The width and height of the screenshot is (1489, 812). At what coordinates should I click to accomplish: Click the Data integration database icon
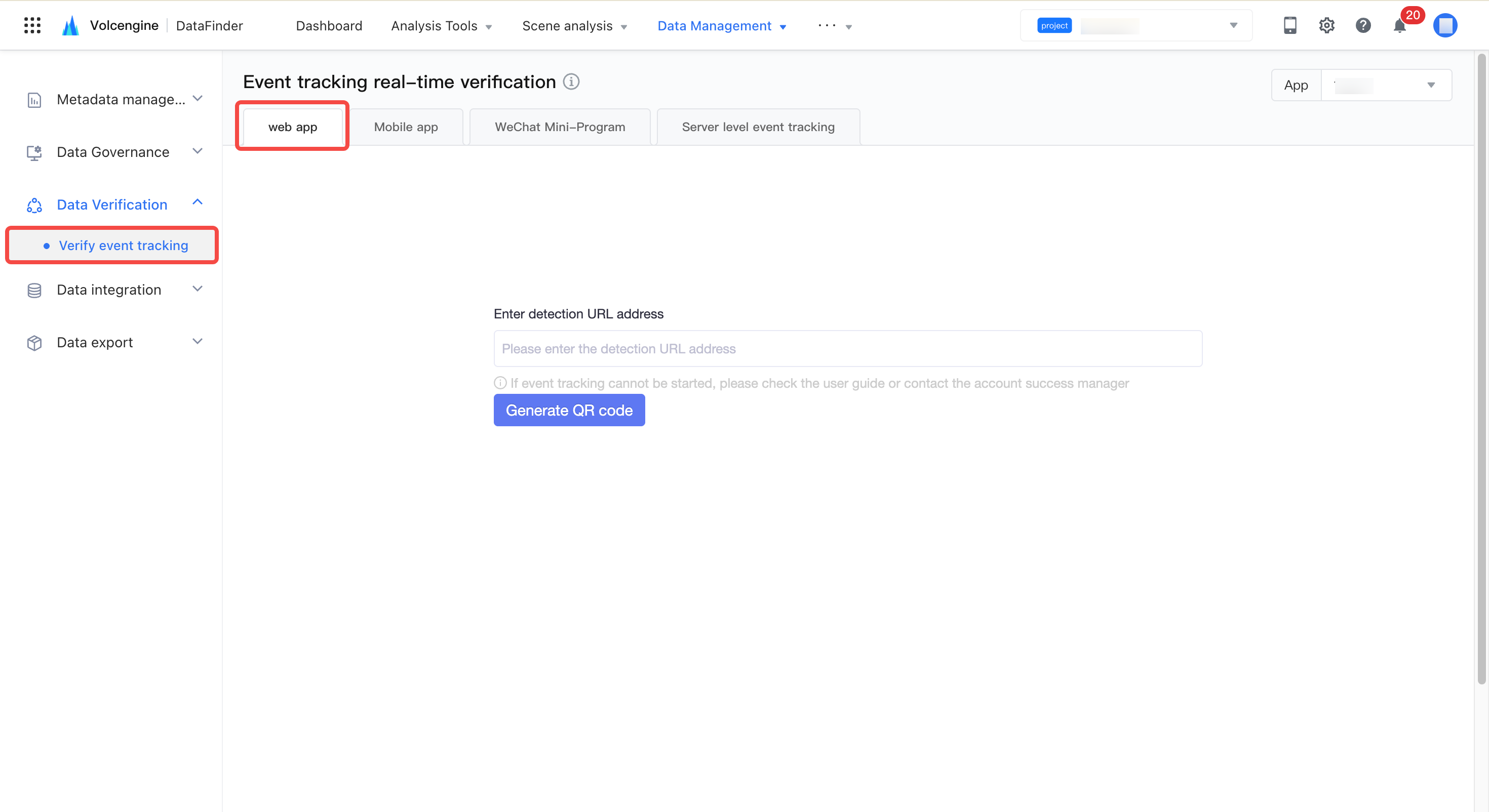pos(34,290)
